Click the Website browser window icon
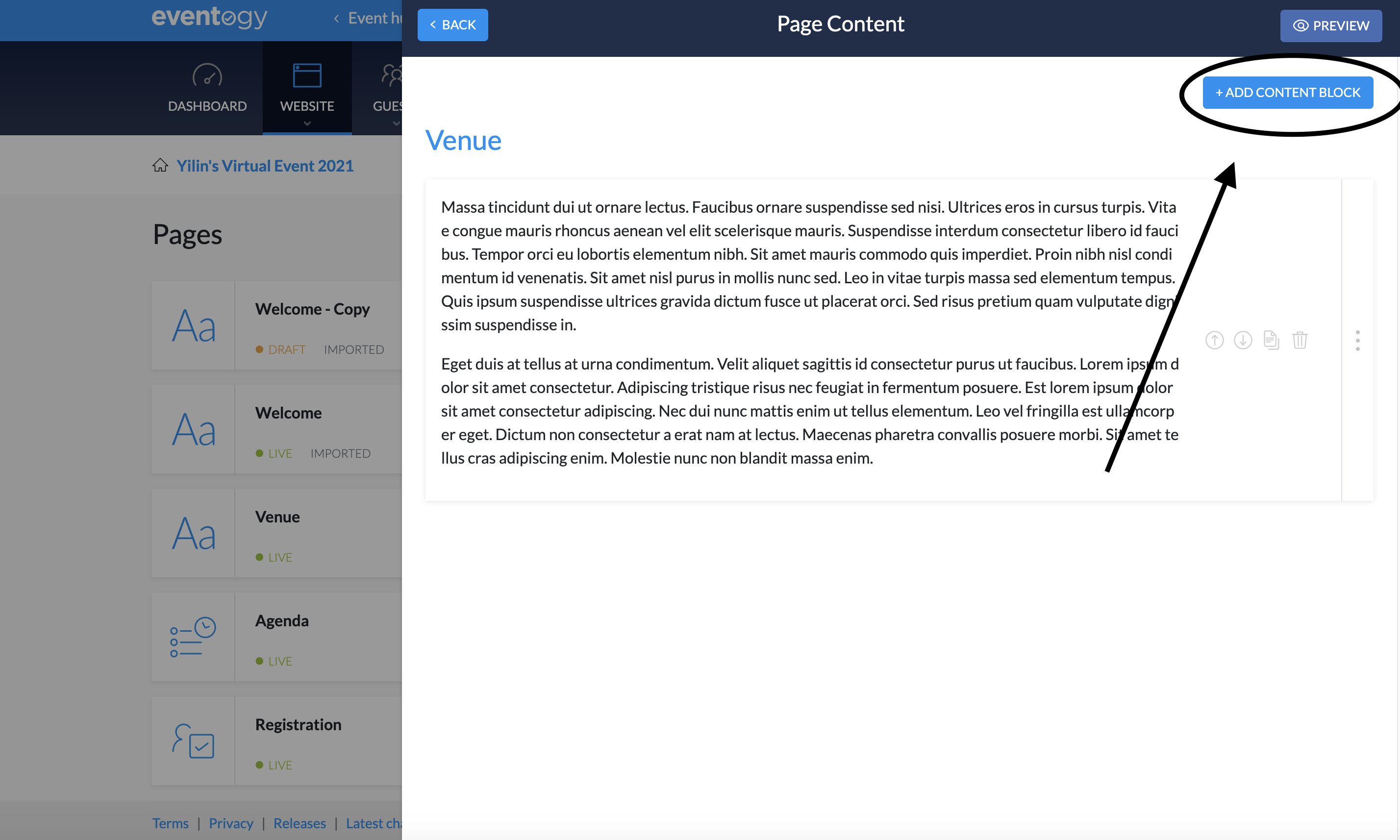This screenshot has height=840, width=1400. [x=307, y=76]
